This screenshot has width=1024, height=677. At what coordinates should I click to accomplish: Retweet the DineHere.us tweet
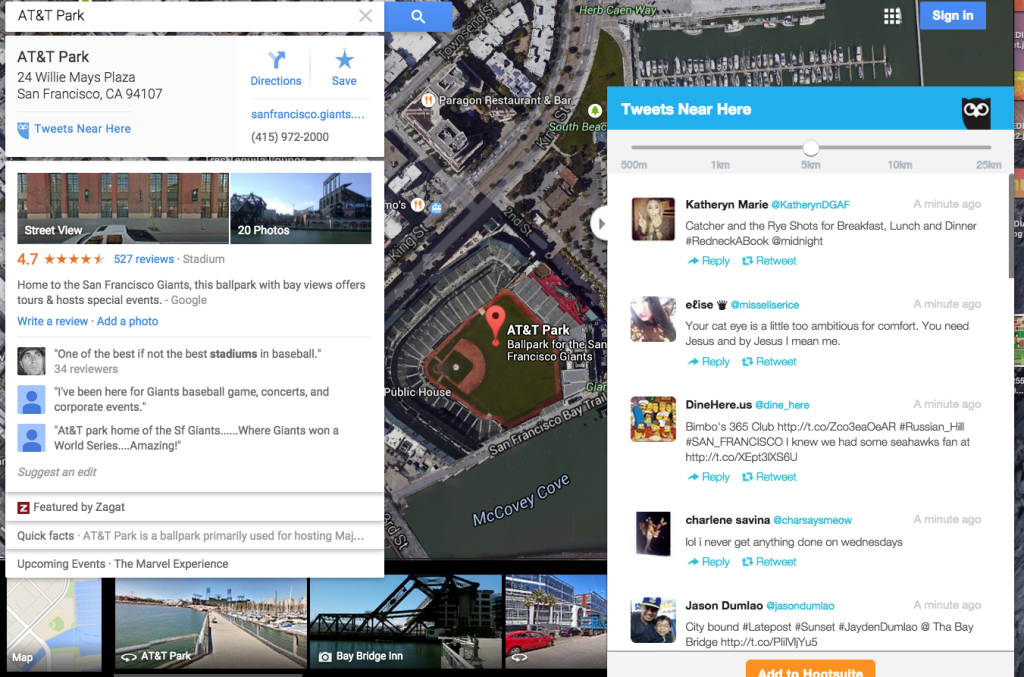pos(769,477)
